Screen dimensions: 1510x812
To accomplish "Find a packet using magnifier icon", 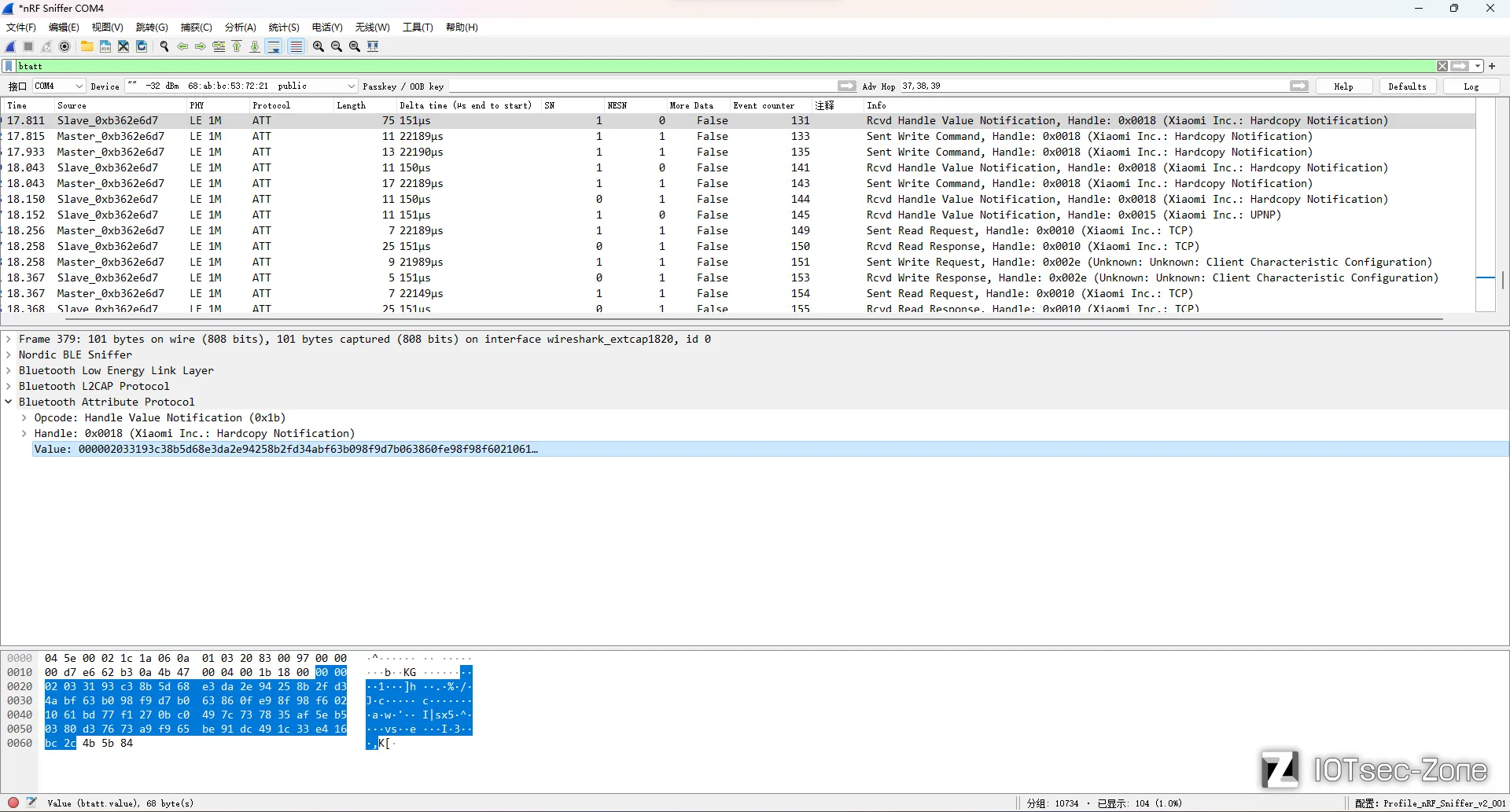I will (x=164, y=46).
